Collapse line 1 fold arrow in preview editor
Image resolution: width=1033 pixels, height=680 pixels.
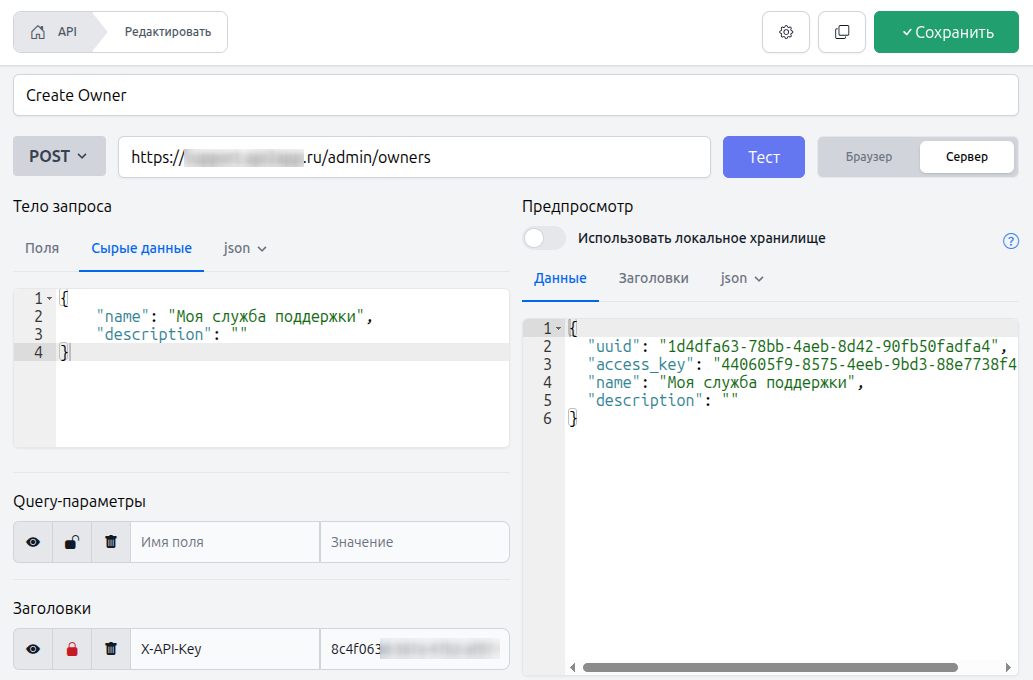coord(559,328)
